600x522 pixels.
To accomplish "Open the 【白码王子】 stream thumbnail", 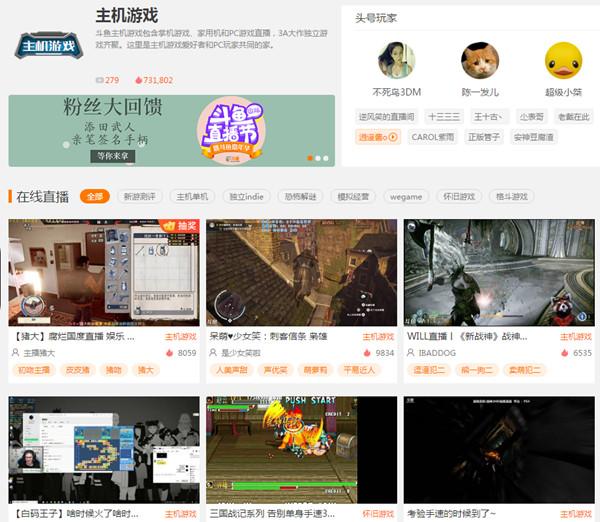I will [104, 450].
